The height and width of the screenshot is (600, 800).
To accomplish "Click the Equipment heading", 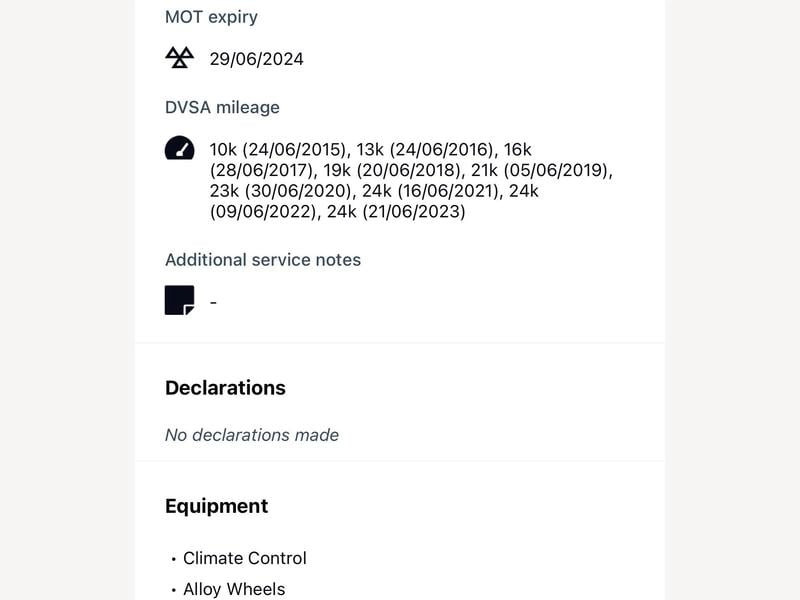I will tap(216, 506).
